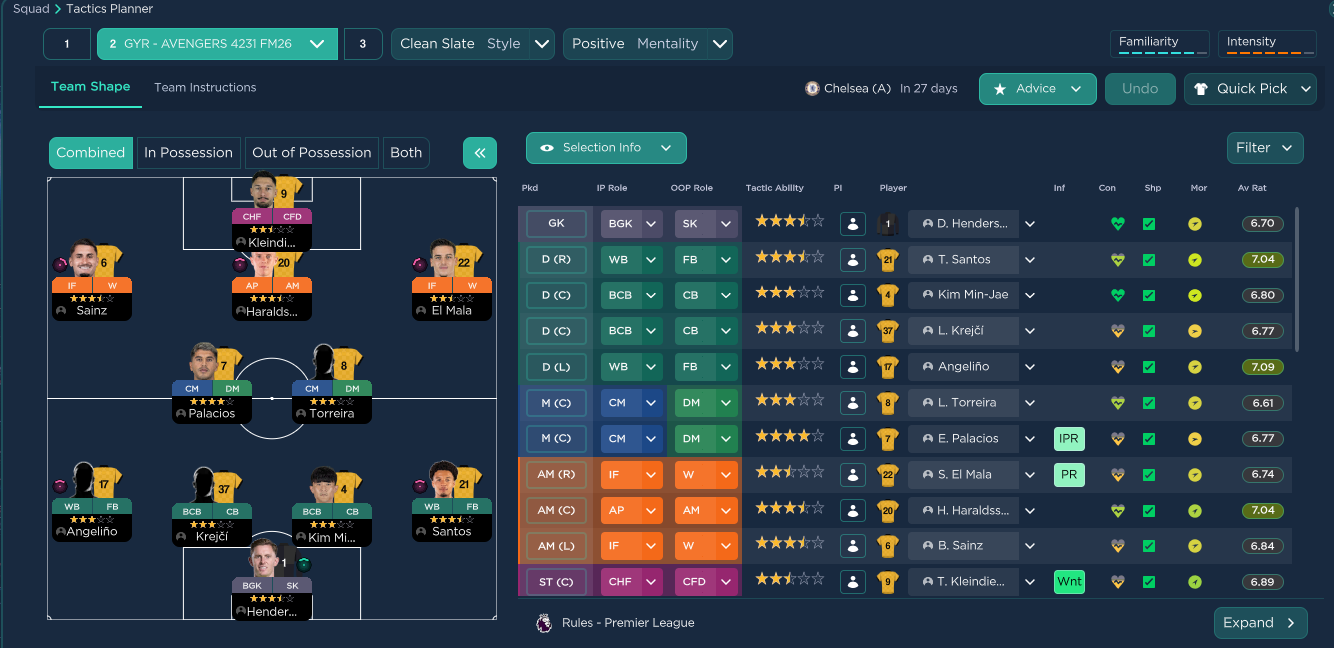1334x648 pixels.
Task: Click the Expand button
Action: tap(1260, 623)
